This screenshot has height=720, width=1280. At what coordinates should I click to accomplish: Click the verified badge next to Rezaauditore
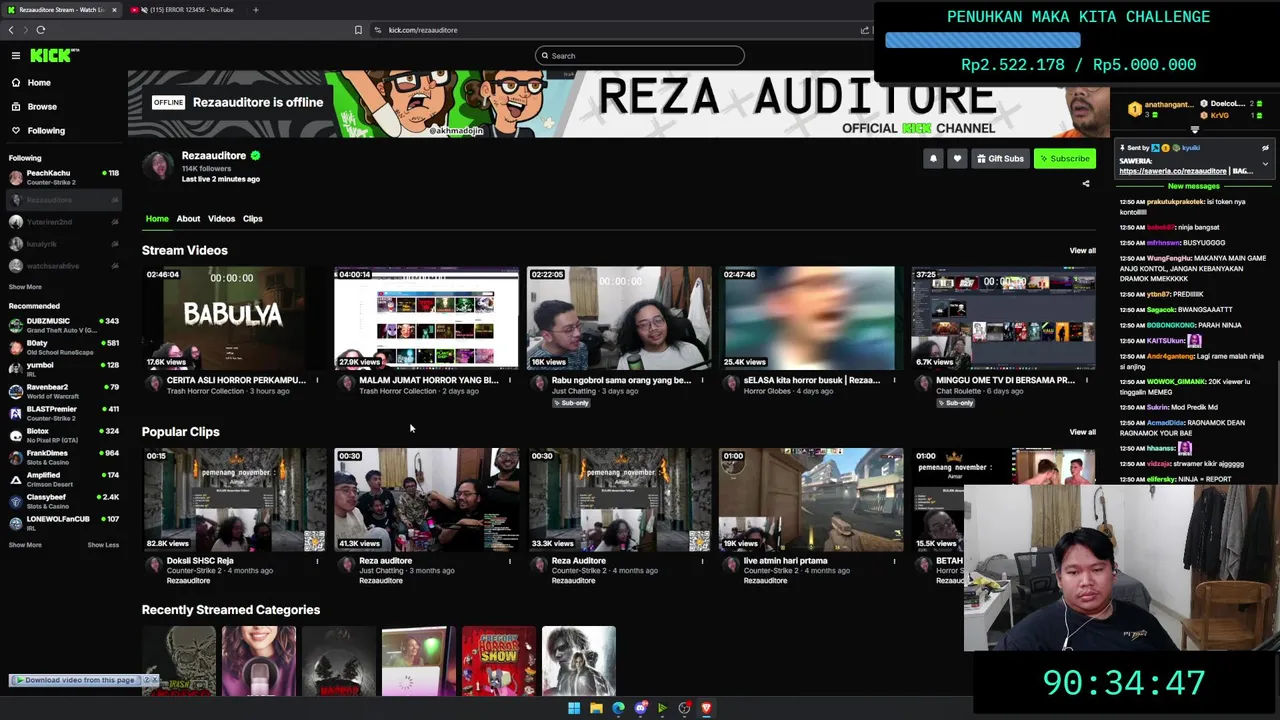255,156
